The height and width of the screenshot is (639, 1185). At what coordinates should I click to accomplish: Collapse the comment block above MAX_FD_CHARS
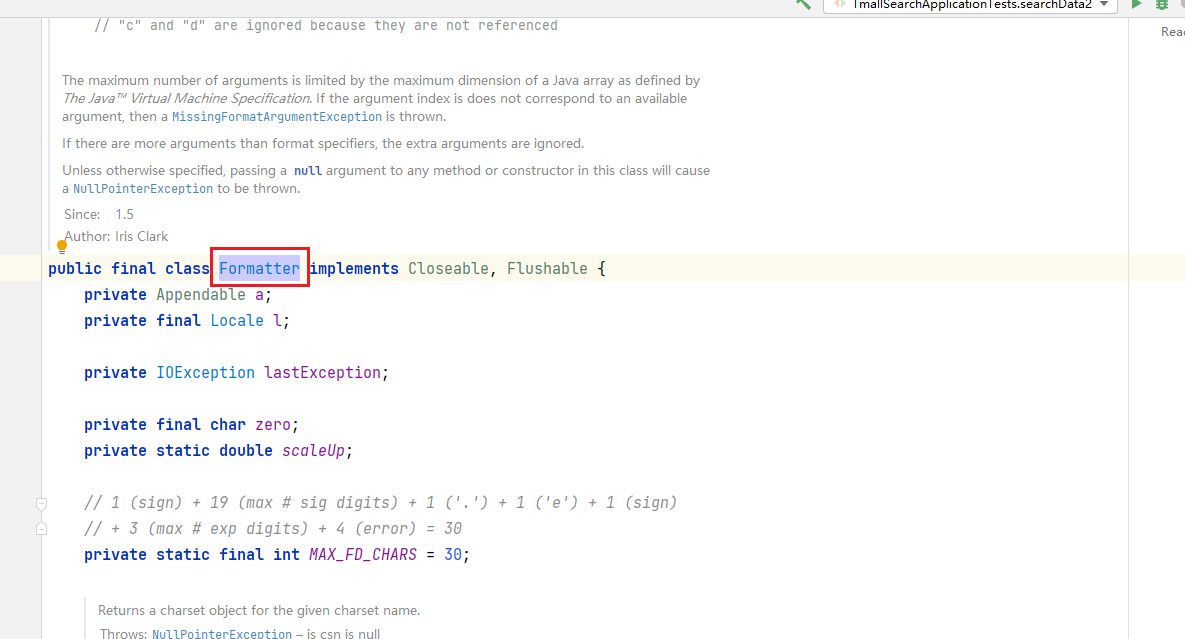point(42,503)
